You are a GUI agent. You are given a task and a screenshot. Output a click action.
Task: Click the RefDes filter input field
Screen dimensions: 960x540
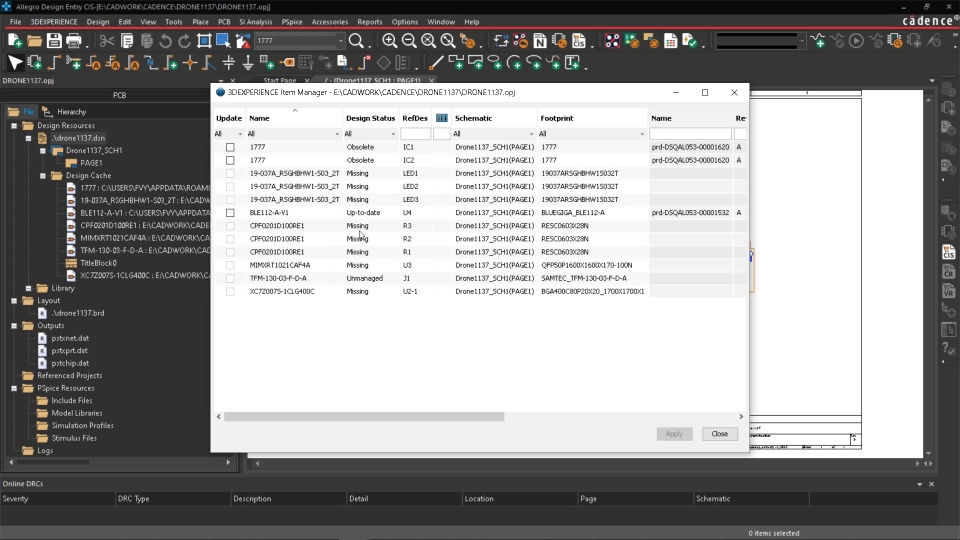coord(416,134)
